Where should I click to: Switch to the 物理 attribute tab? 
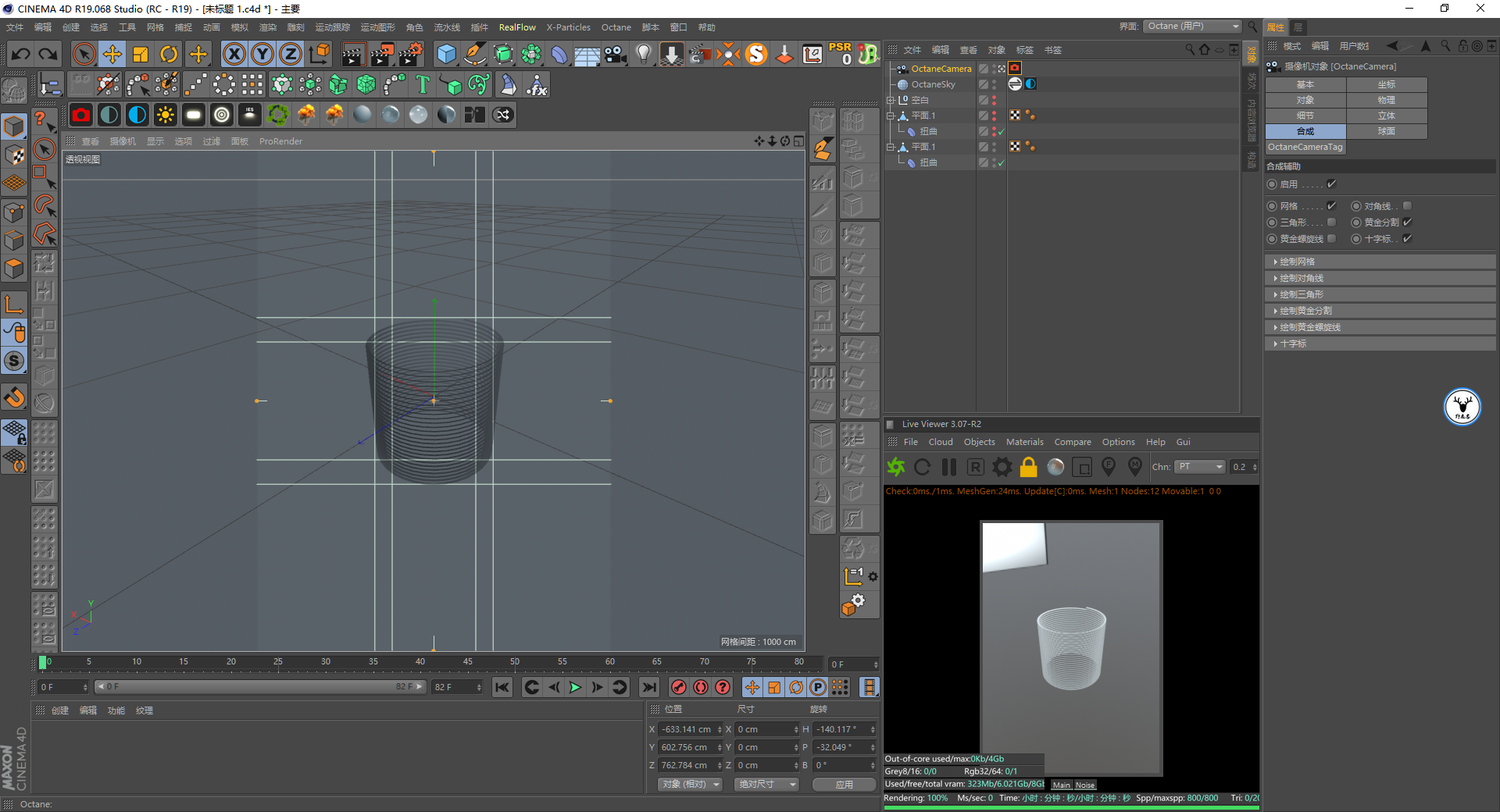[x=1387, y=100]
